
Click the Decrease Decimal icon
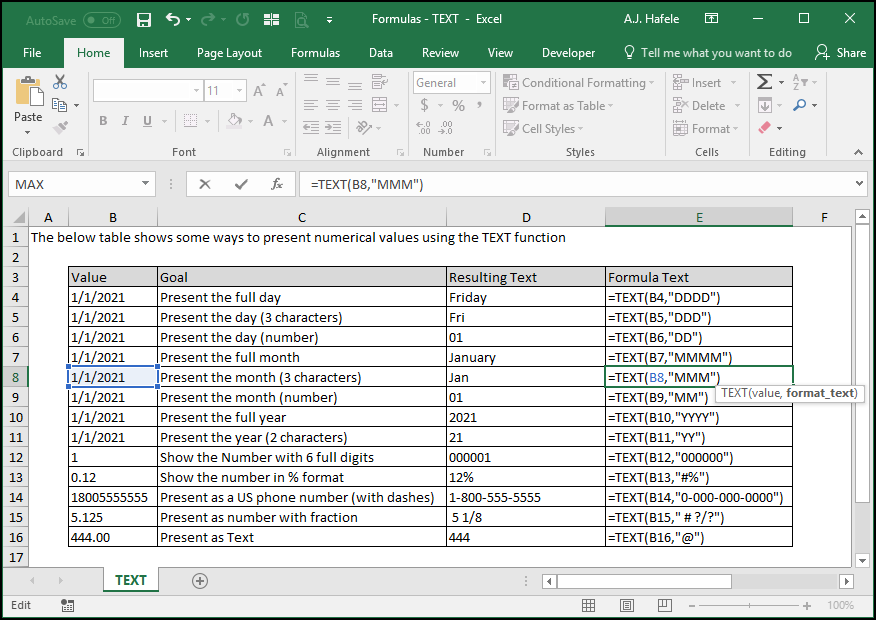coord(445,128)
